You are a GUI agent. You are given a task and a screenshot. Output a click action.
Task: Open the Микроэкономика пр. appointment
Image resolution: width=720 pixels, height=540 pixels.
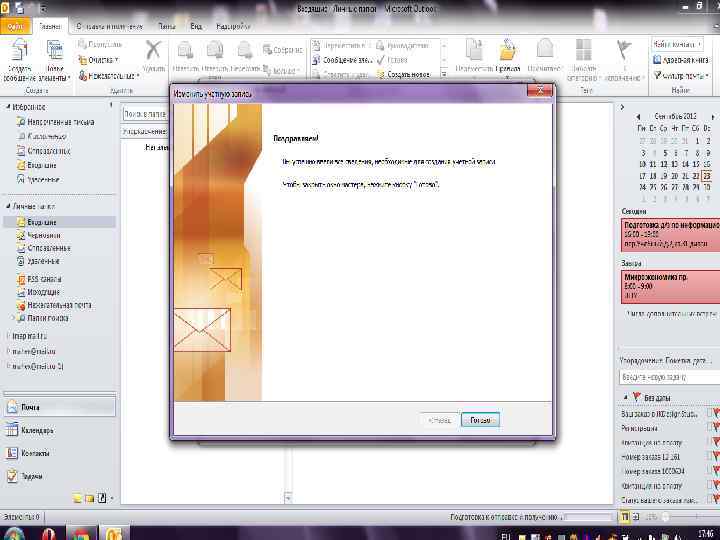[670, 287]
